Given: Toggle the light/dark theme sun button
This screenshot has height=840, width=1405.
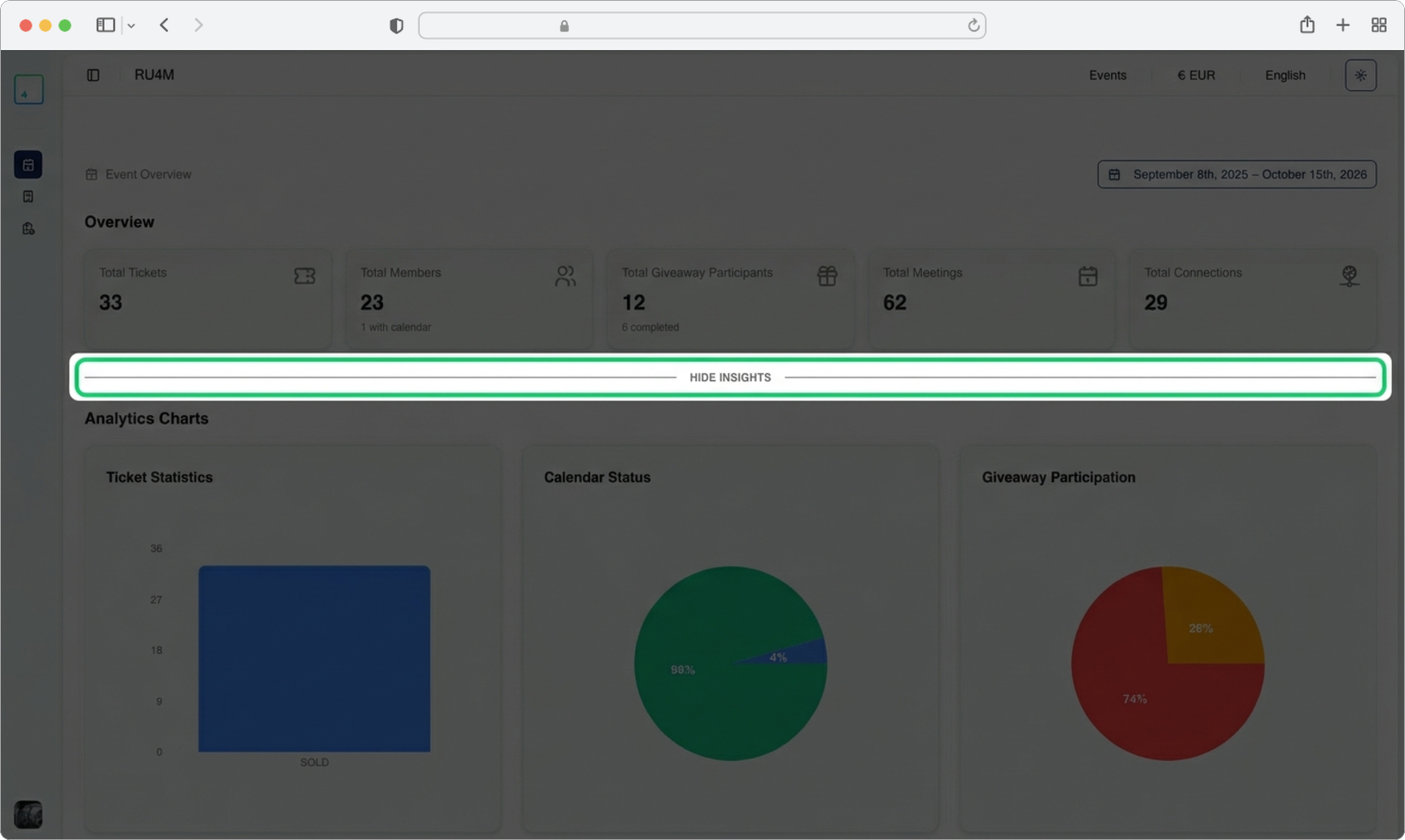Looking at the screenshot, I should 1360,75.
